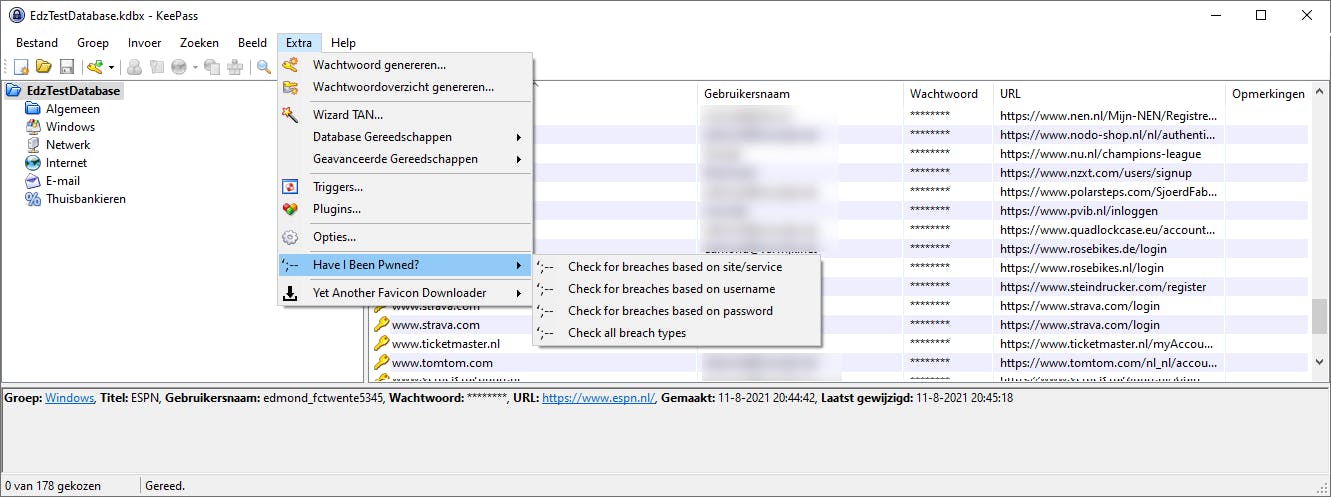Click the Find magnifier toolbar icon
1331x497 pixels.
(x=265, y=67)
